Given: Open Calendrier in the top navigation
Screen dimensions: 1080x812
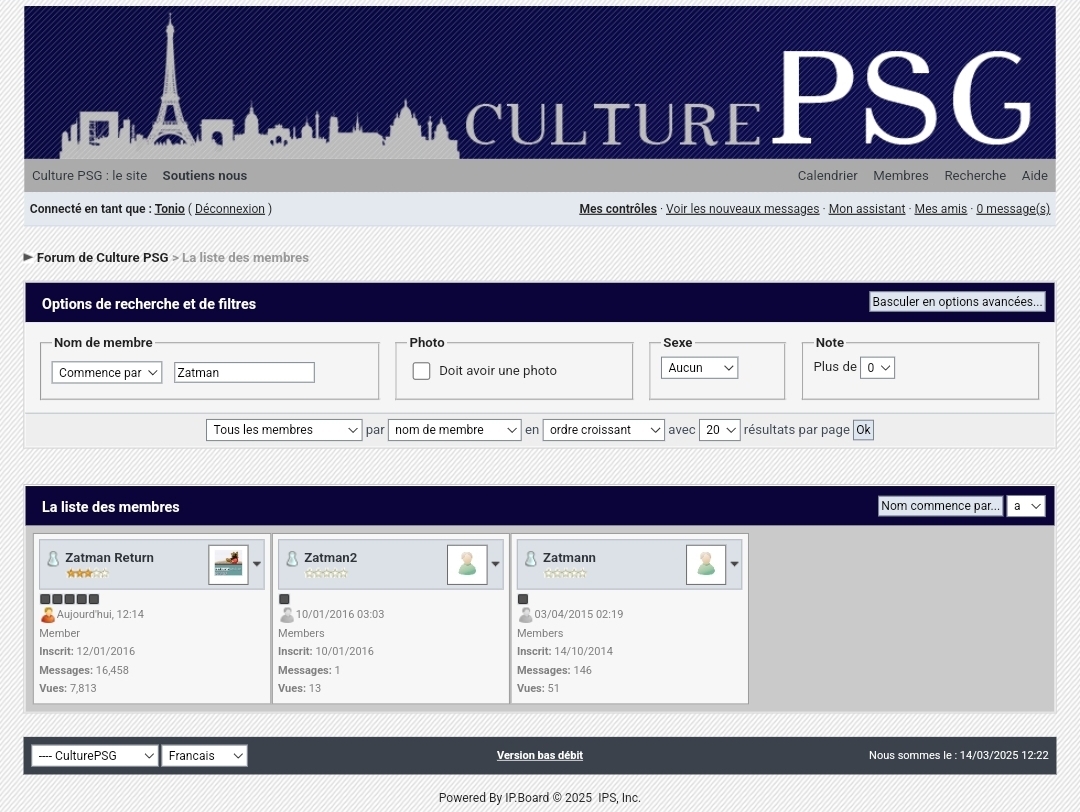Looking at the screenshot, I should 827,176.
